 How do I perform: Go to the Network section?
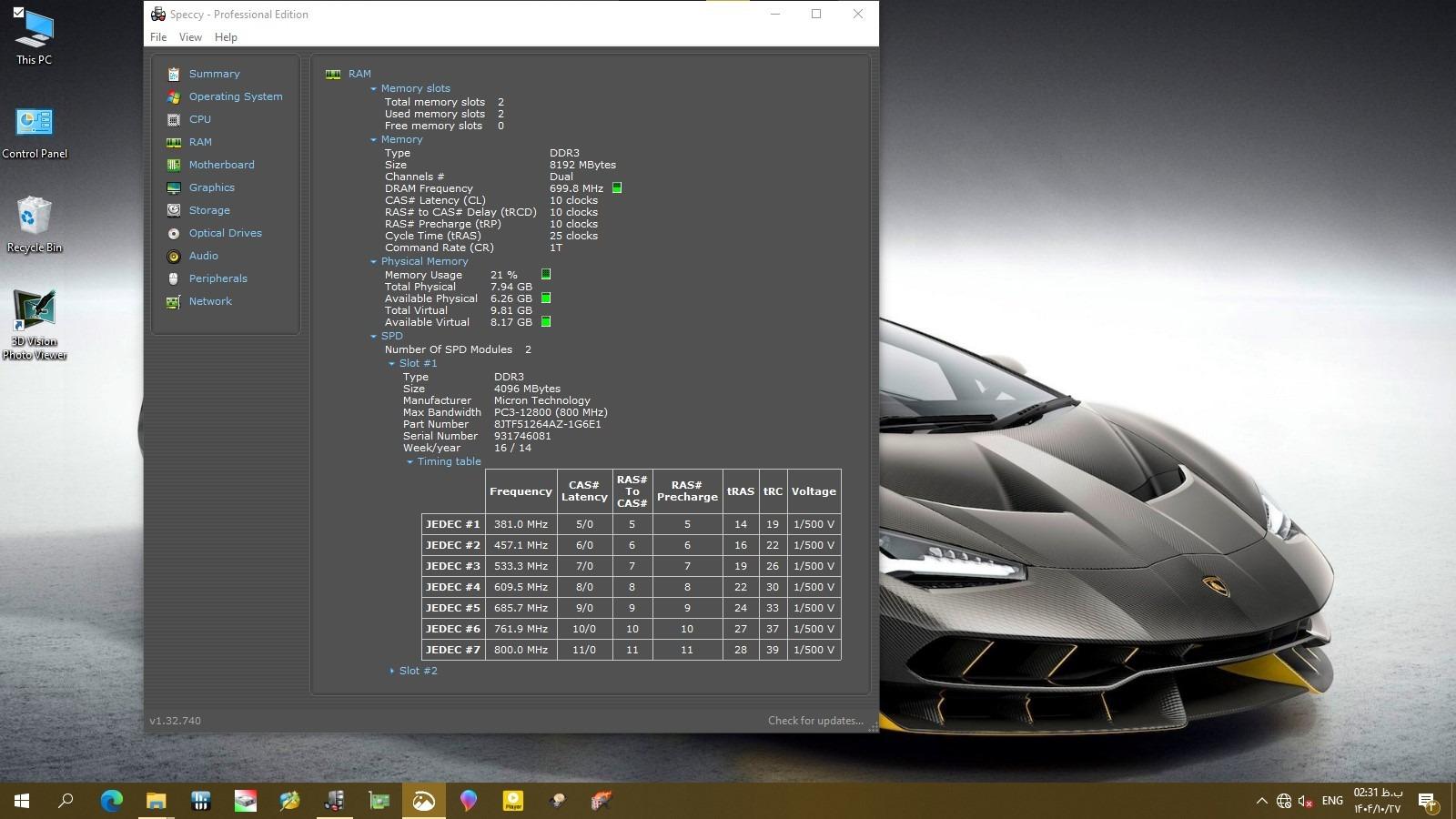(x=210, y=301)
